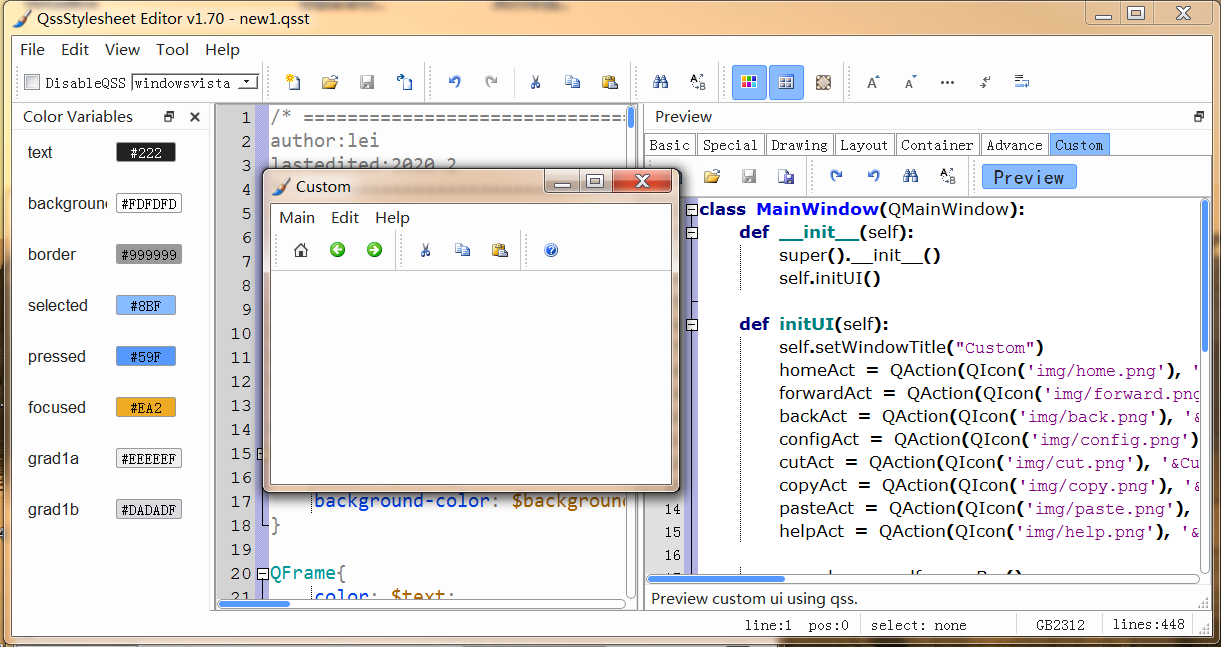Screen dimensions: 1221x647
Task: Click the blue help icon in Custom window
Action: point(551,250)
